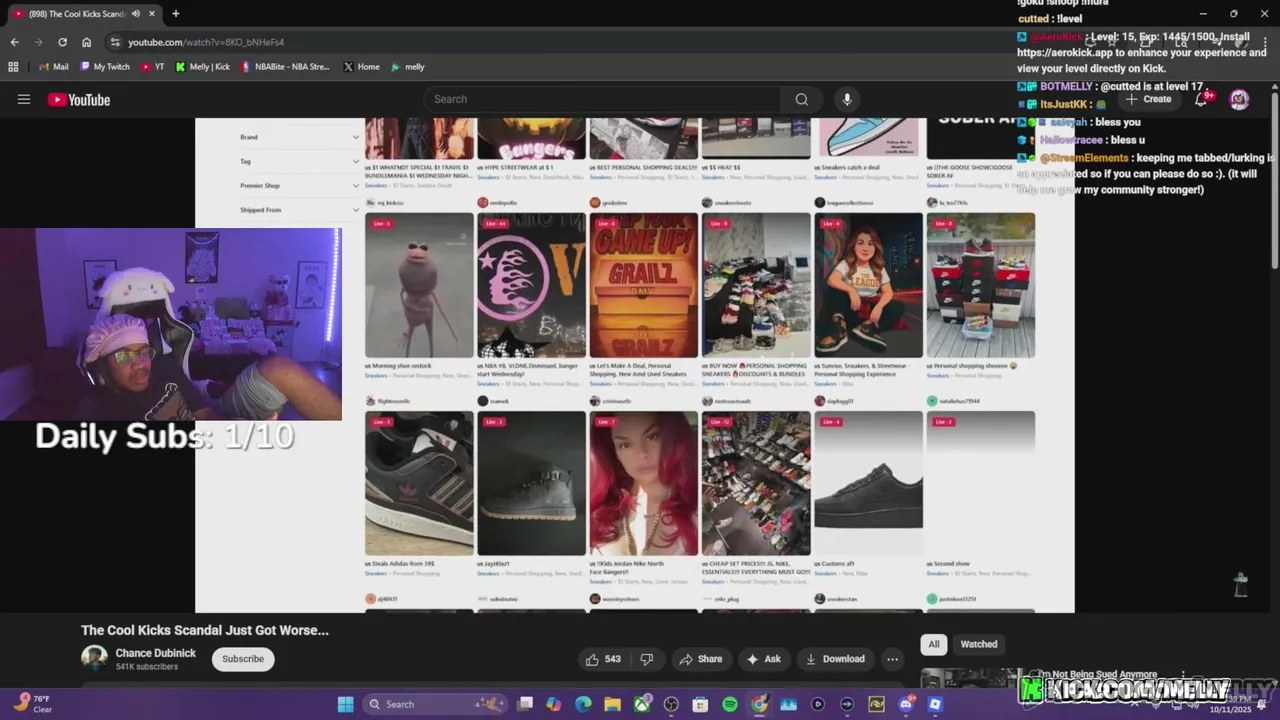The image size is (1280, 720).
Task: Open the Melly | Kick bookmark
Action: [x=202, y=67]
